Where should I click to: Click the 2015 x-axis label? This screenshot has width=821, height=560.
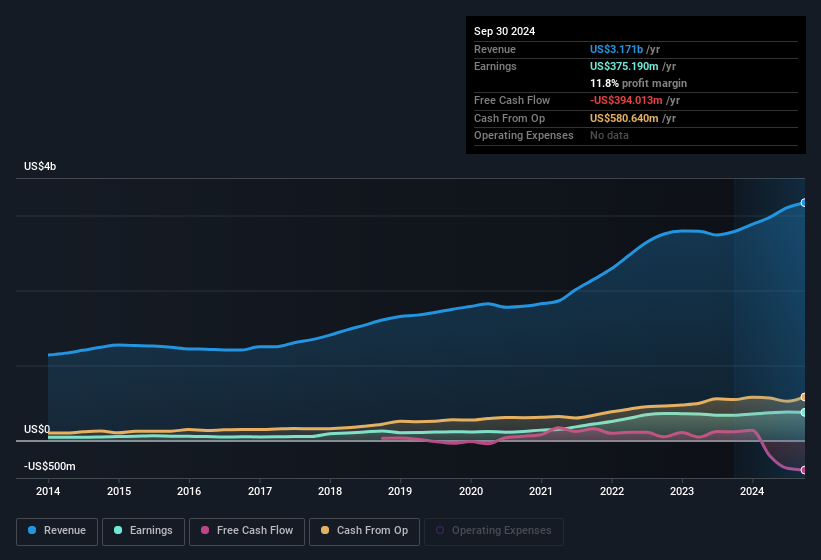(119, 491)
